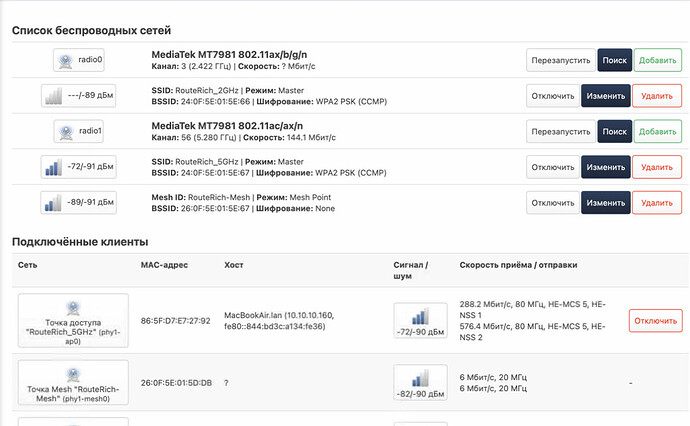
Task: Click the -72/-90 dBm client signal icon
Action: point(420,320)
